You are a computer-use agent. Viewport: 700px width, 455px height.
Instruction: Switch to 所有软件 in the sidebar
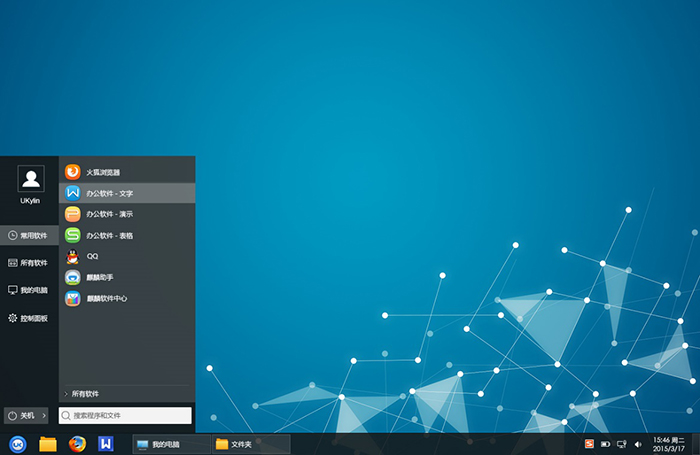[x=28, y=263]
